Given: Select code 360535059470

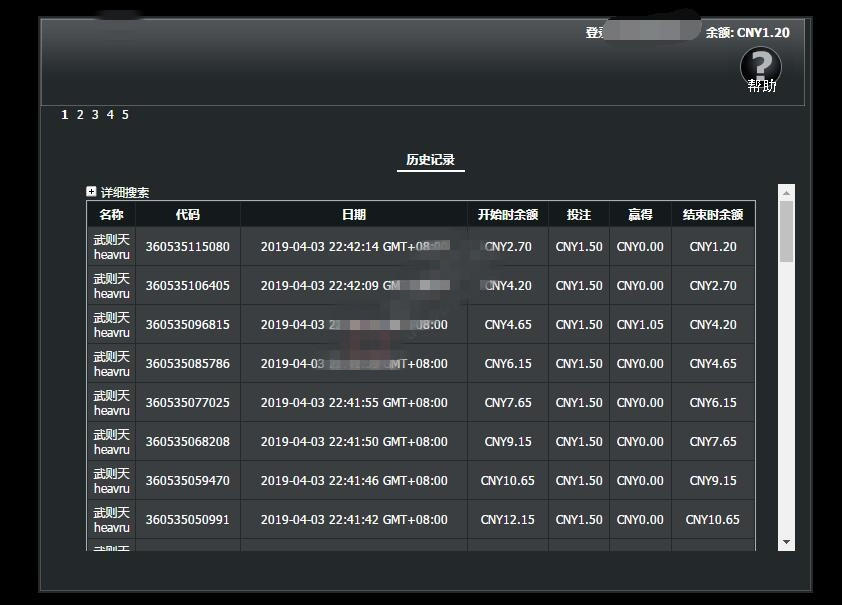Looking at the screenshot, I should click(187, 480).
